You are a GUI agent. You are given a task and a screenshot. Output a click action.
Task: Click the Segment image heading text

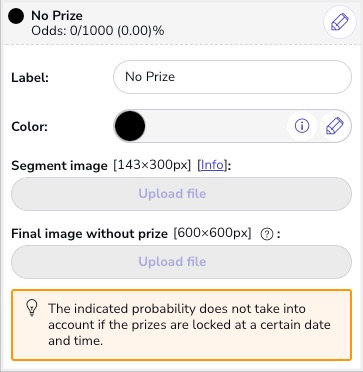tap(59, 166)
